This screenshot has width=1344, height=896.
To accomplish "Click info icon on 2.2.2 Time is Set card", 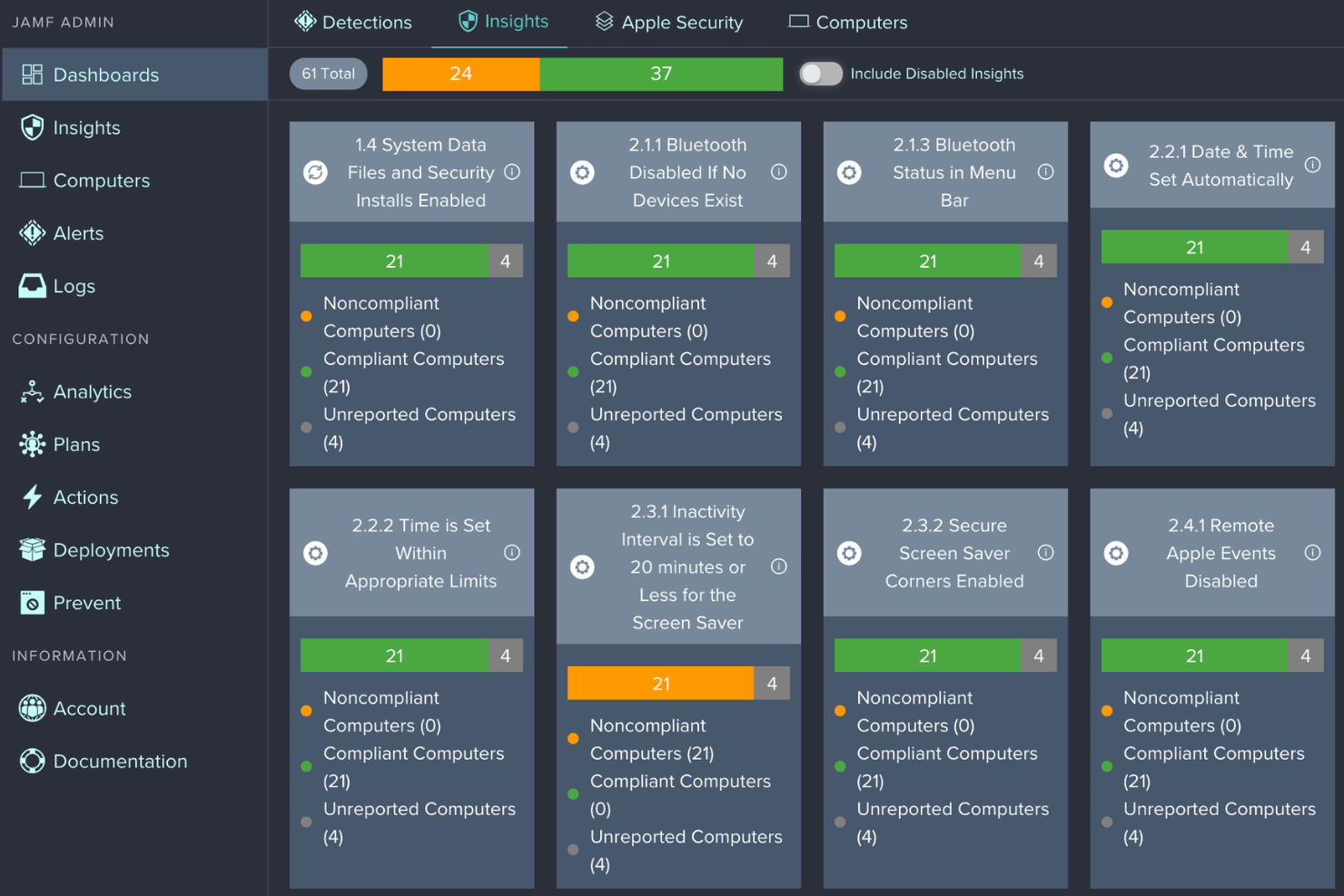I will coord(512,553).
